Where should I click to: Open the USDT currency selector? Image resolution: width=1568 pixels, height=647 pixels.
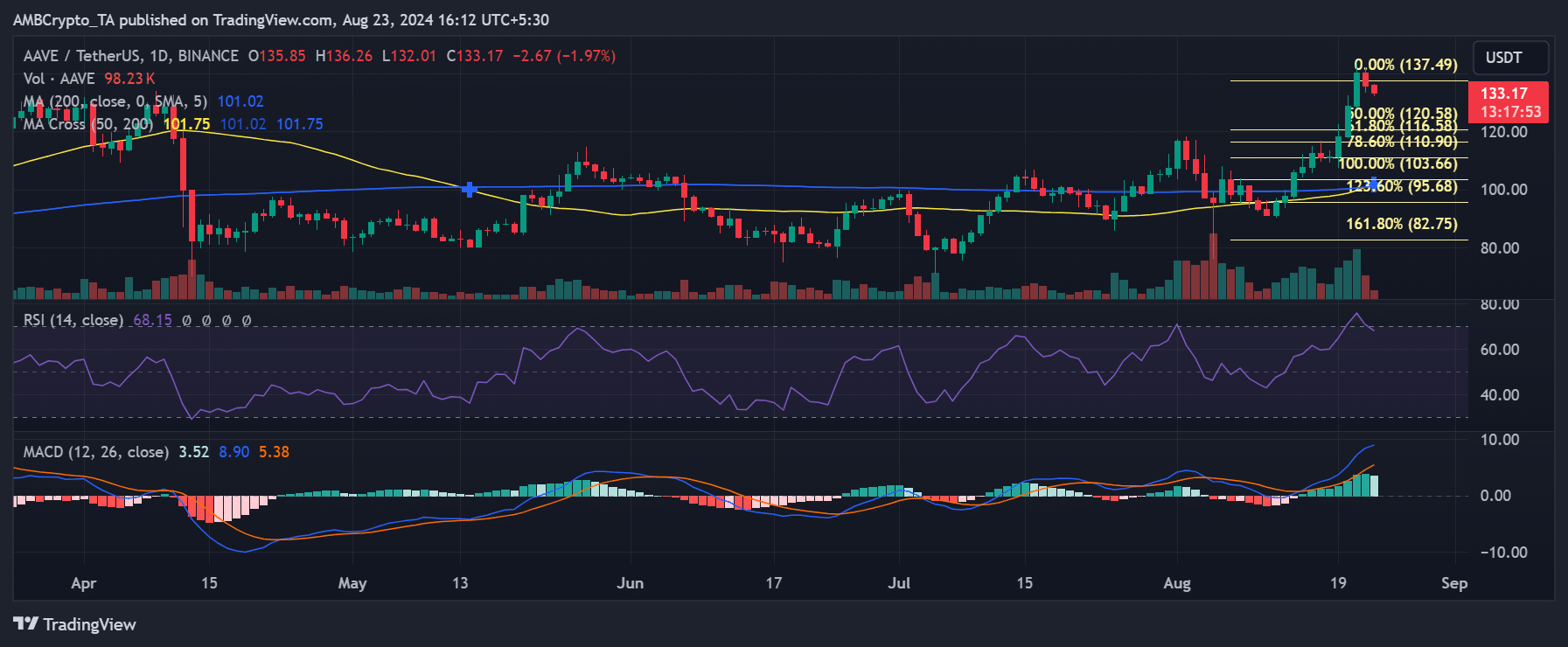1510,58
